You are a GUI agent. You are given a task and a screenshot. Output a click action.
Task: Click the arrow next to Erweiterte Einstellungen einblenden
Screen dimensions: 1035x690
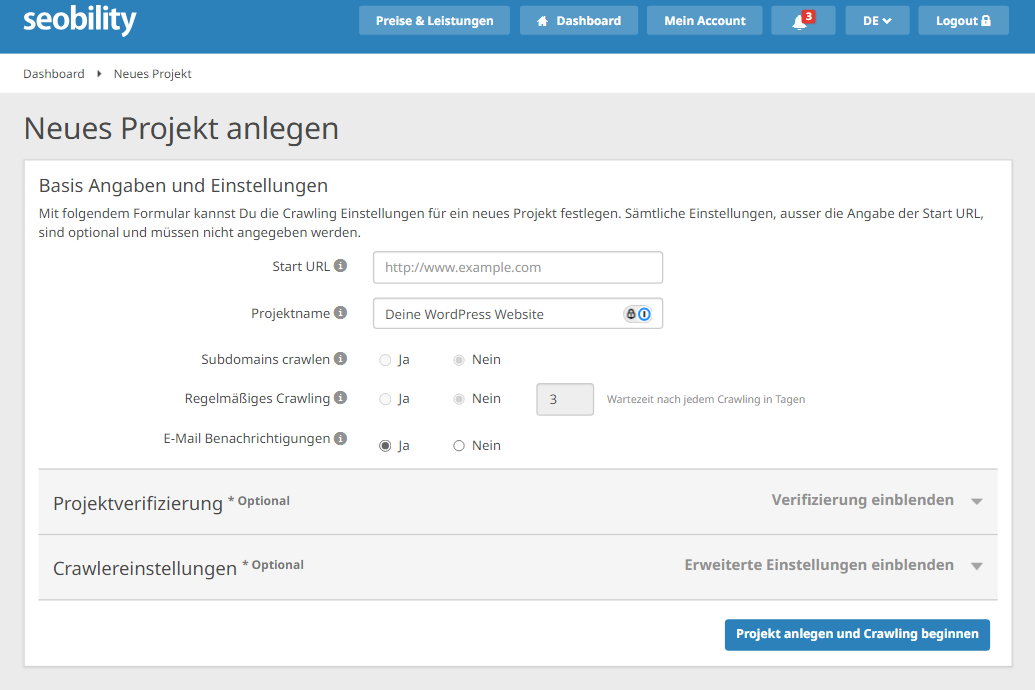(x=977, y=566)
